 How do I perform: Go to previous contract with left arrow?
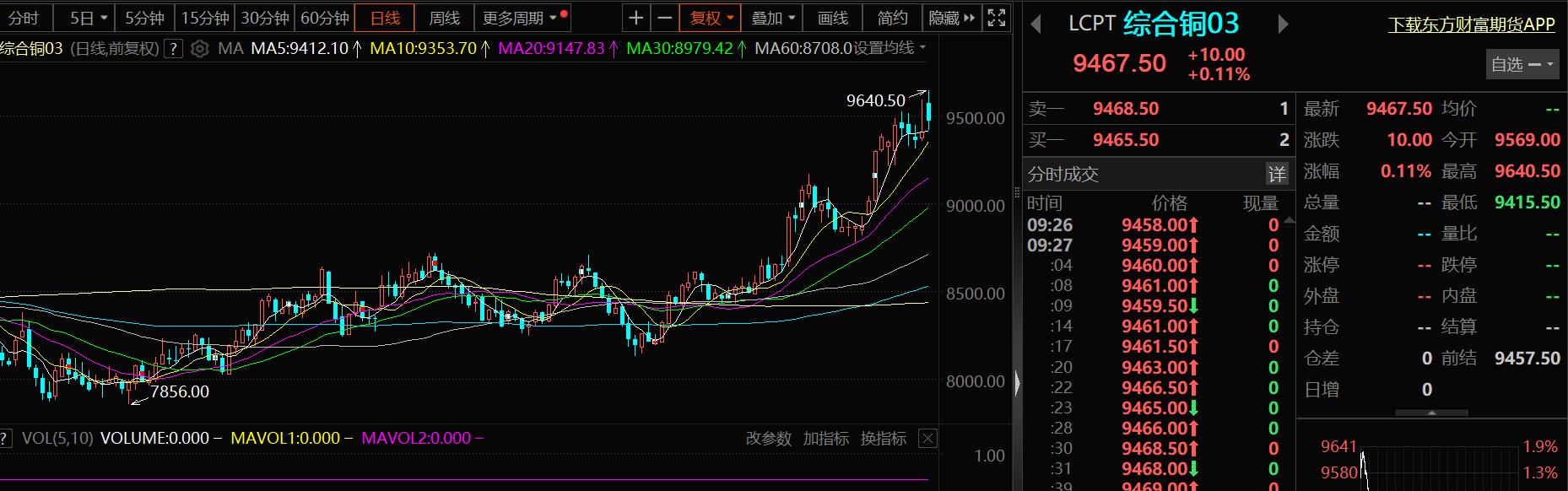click(x=1036, y=24)
